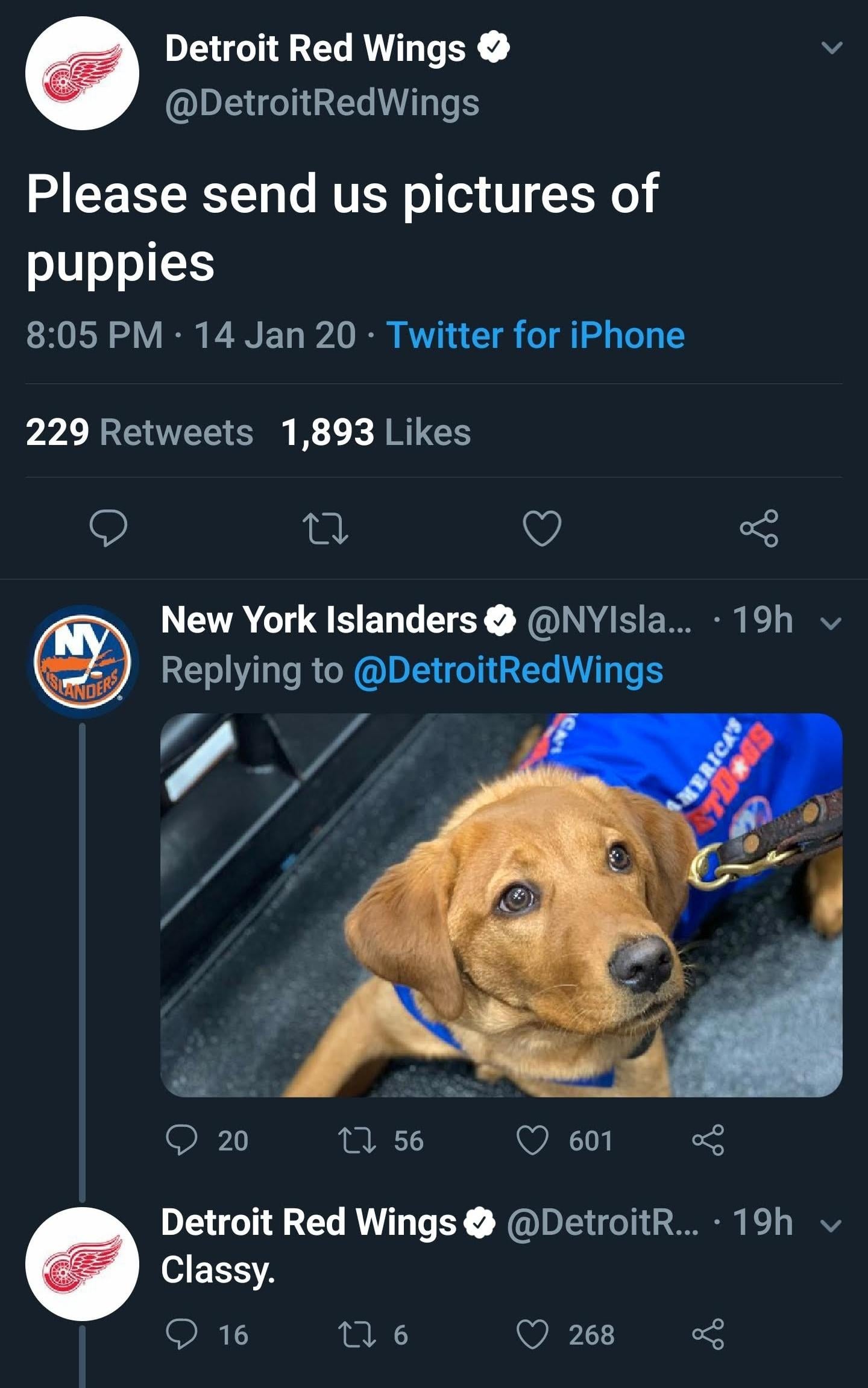Like the Islanders puppy photo tweet
The image size is (868, 1388).
coord(533,1140)
